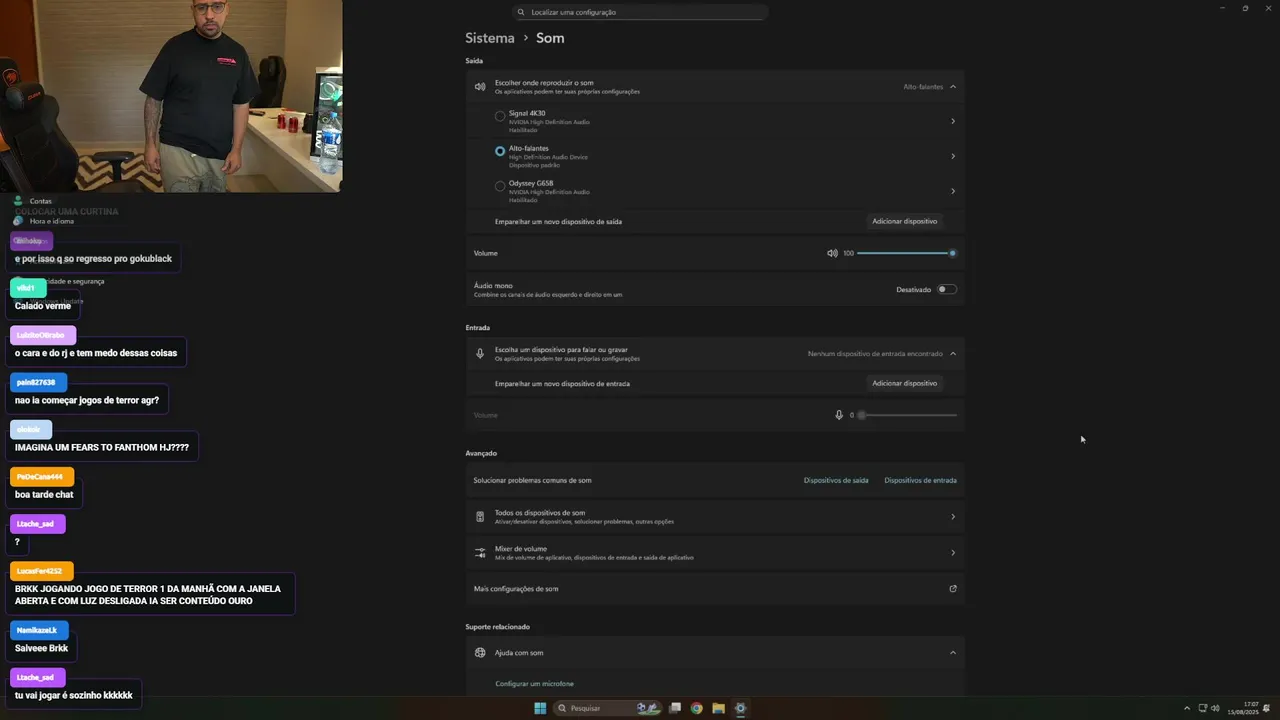This screenshot has height=720, width=1280.
Task: Click the output volume value '100'
Action: click(x=848, y=253)
